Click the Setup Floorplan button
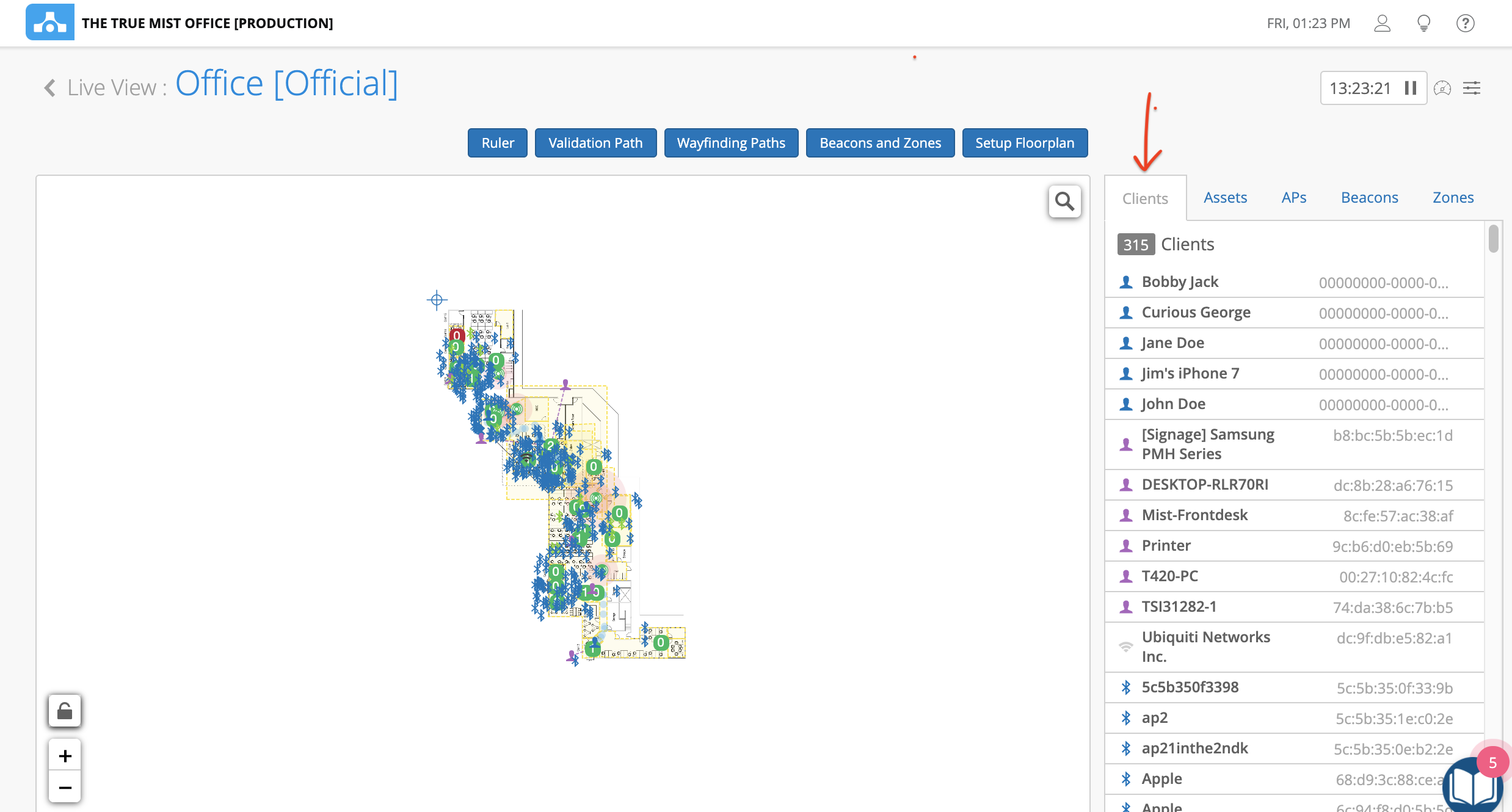Screen dimensions: 1512x812 (1024, 143)
